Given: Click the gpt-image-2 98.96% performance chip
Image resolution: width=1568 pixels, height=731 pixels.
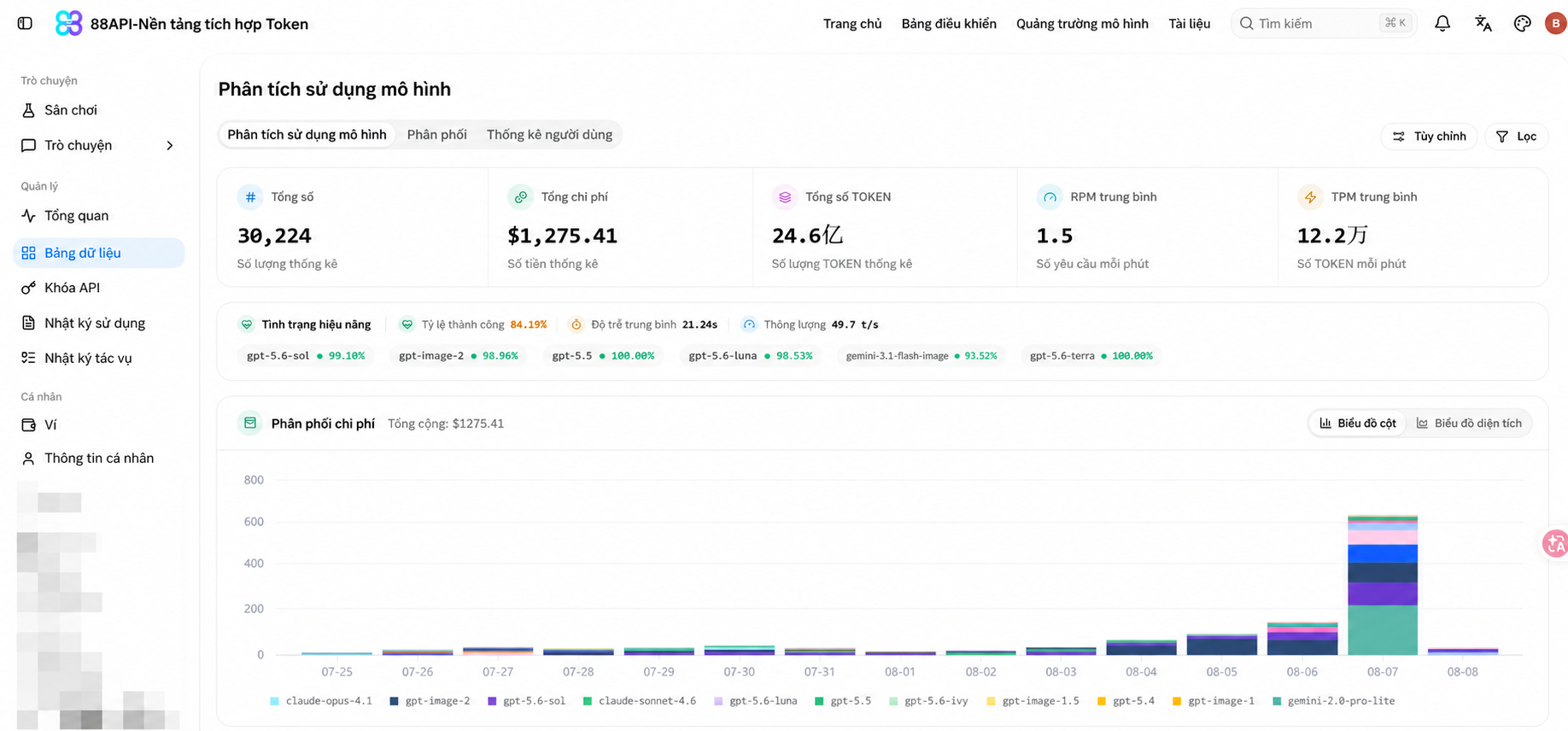Looking at the screenshot, I should click(x=459, y=356).
